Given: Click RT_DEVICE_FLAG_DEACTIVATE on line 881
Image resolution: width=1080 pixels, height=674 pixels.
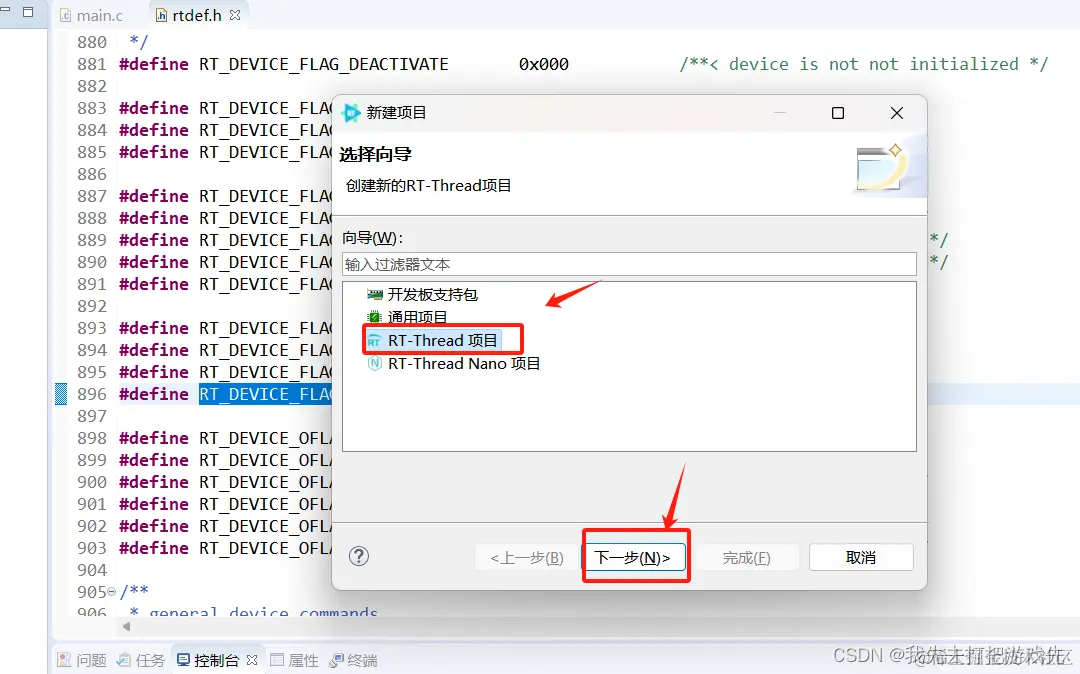Looking at the screenshot, I should pos(324,64).
